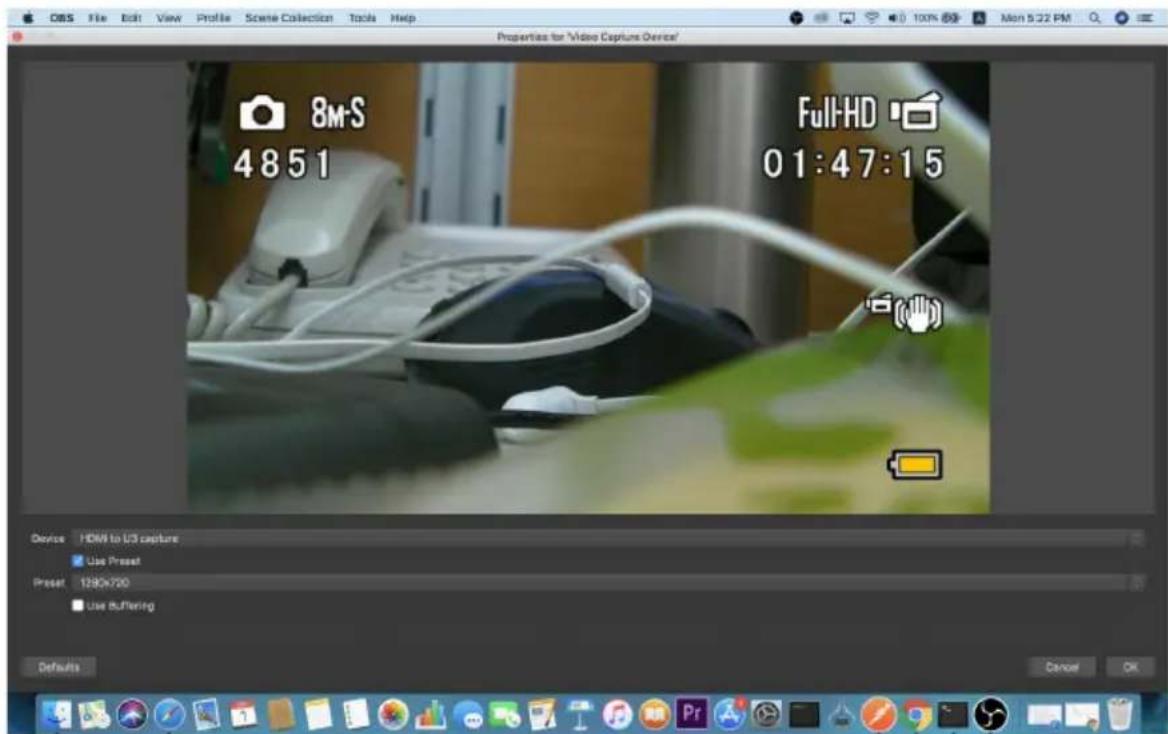Open the View menu
Viewport: 1168px width, 734px height.
point(169,18)
